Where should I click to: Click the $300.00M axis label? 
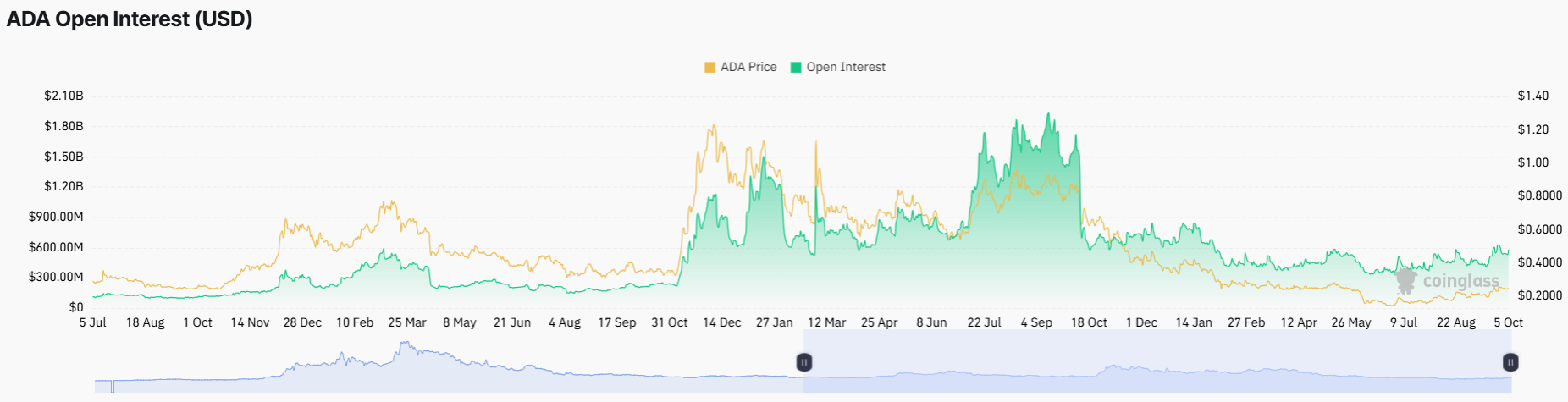tap(56, 277)
